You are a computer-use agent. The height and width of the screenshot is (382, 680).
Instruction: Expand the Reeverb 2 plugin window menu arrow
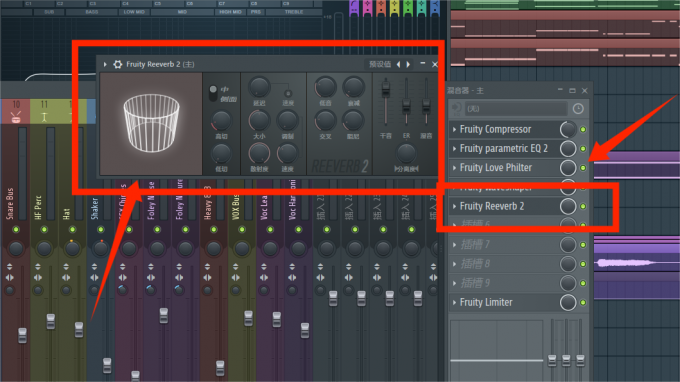coord(105,64)
